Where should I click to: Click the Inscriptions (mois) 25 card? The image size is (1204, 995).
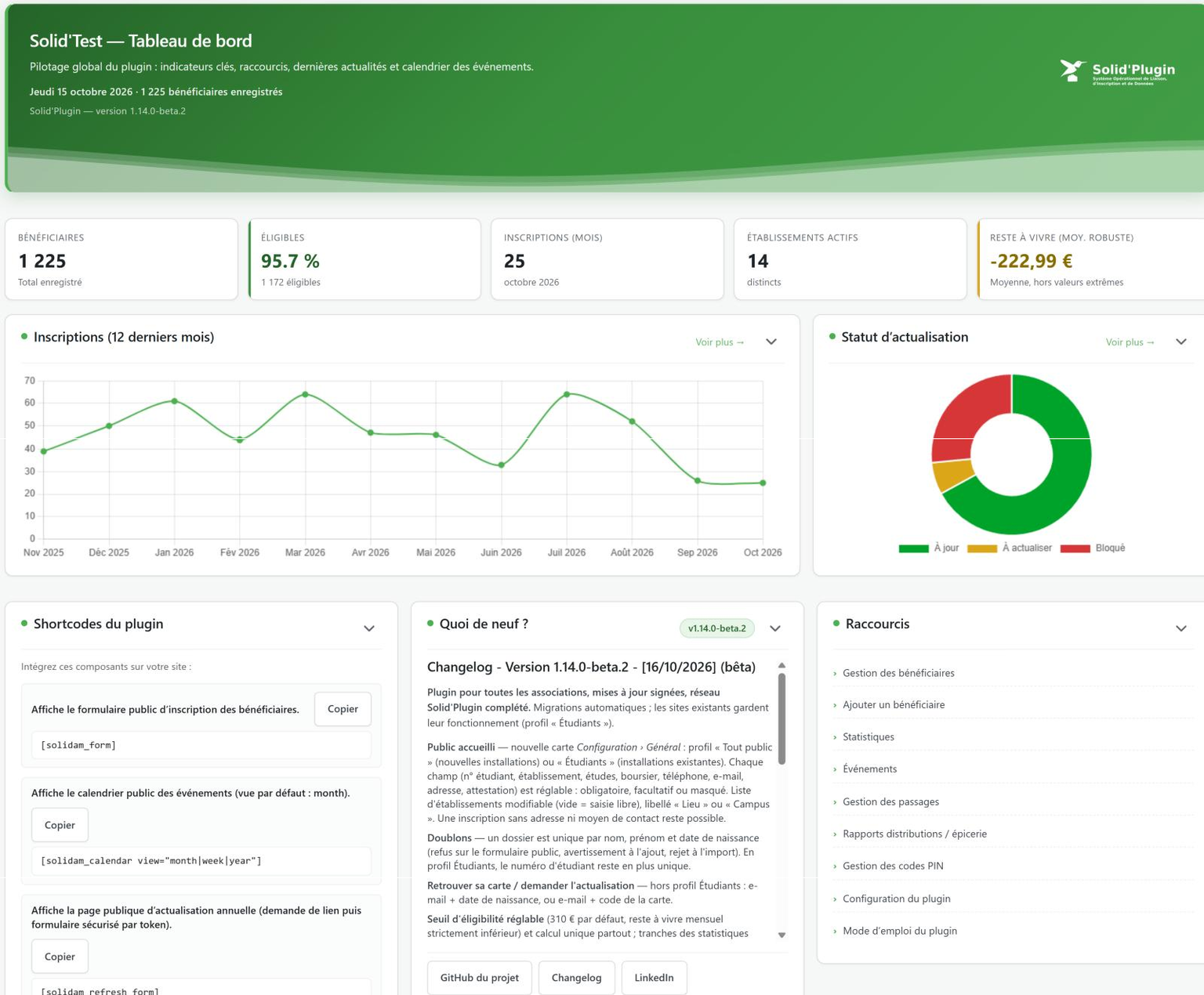point(607,259)
